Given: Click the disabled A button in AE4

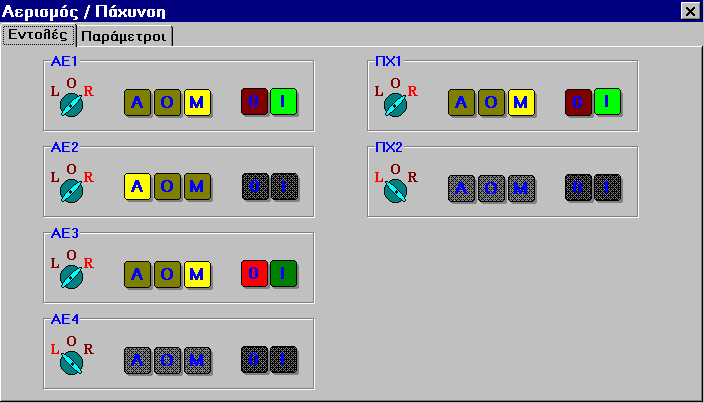Looking at the screenshot, I should (138, 359).
